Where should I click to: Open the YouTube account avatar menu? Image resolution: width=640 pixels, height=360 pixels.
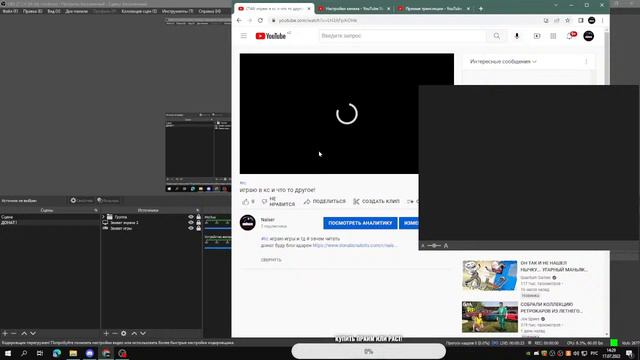(x=589, y=36)
